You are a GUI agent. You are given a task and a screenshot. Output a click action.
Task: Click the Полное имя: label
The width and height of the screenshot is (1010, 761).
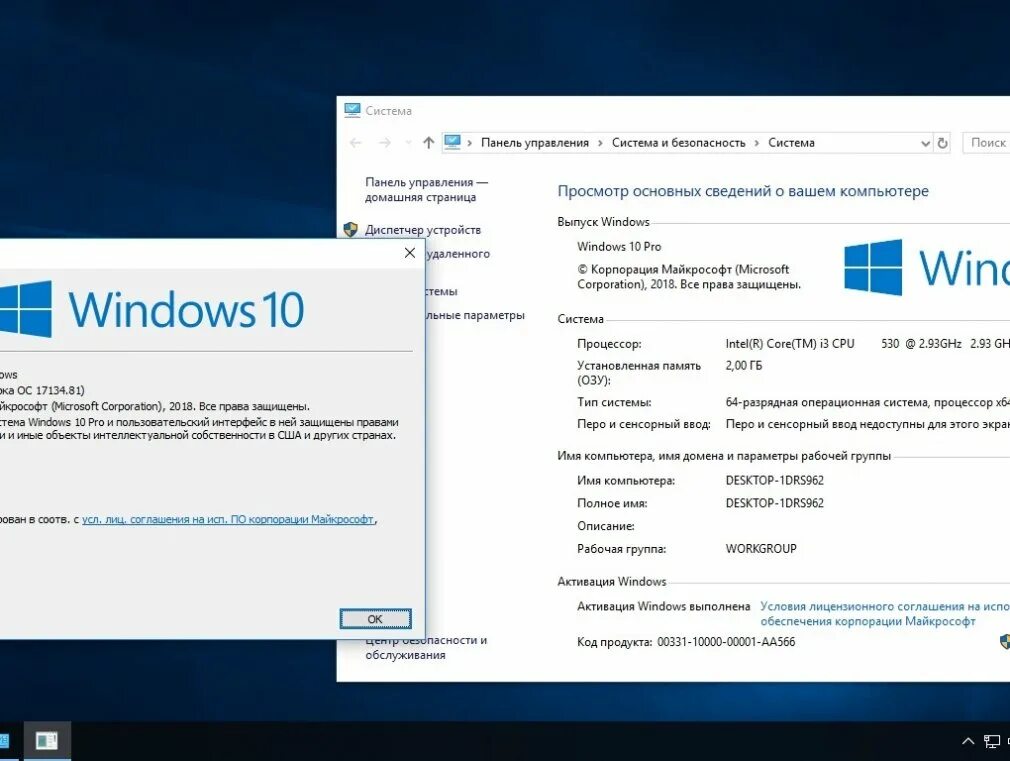pos(612,503)
